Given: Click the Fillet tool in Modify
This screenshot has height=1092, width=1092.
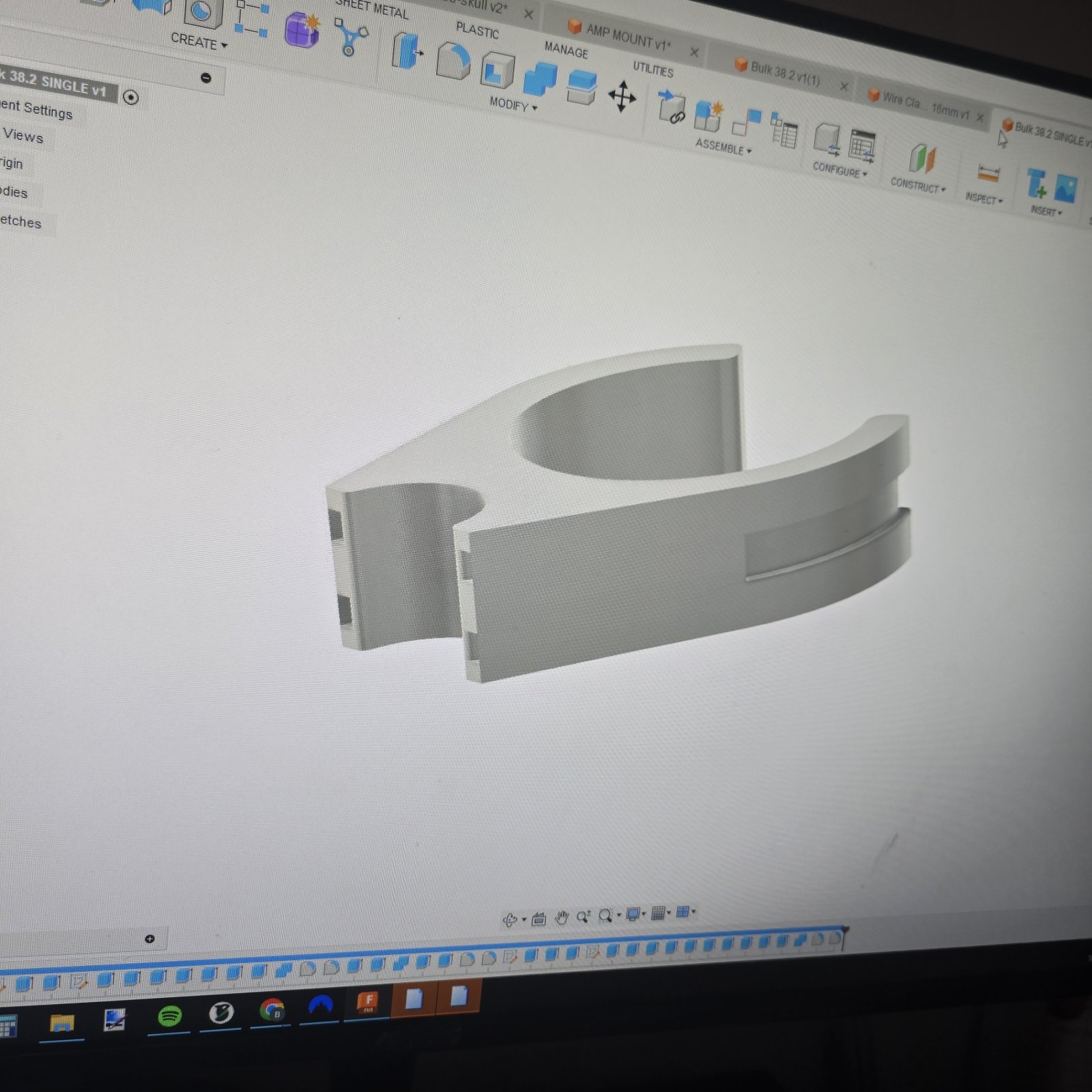Looking at the screenshot, I should pos(453,61).
